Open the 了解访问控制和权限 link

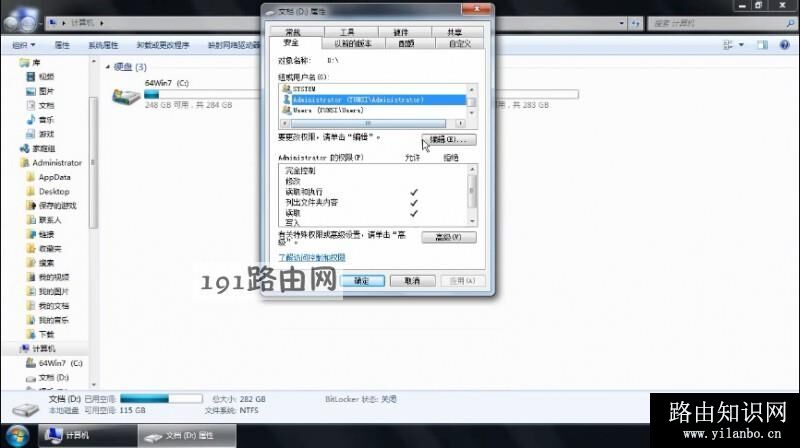tap(312, 257)
